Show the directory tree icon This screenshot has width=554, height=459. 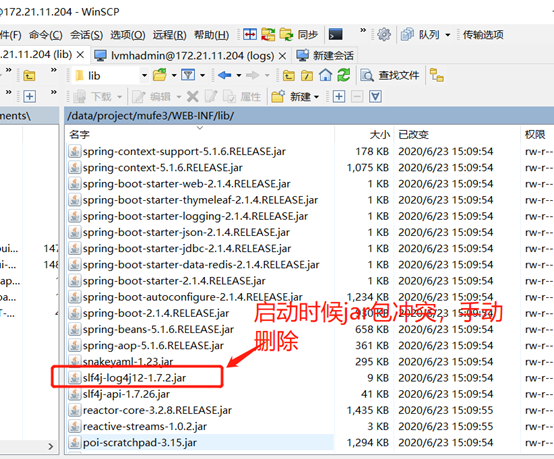click(x=437, y=75)
